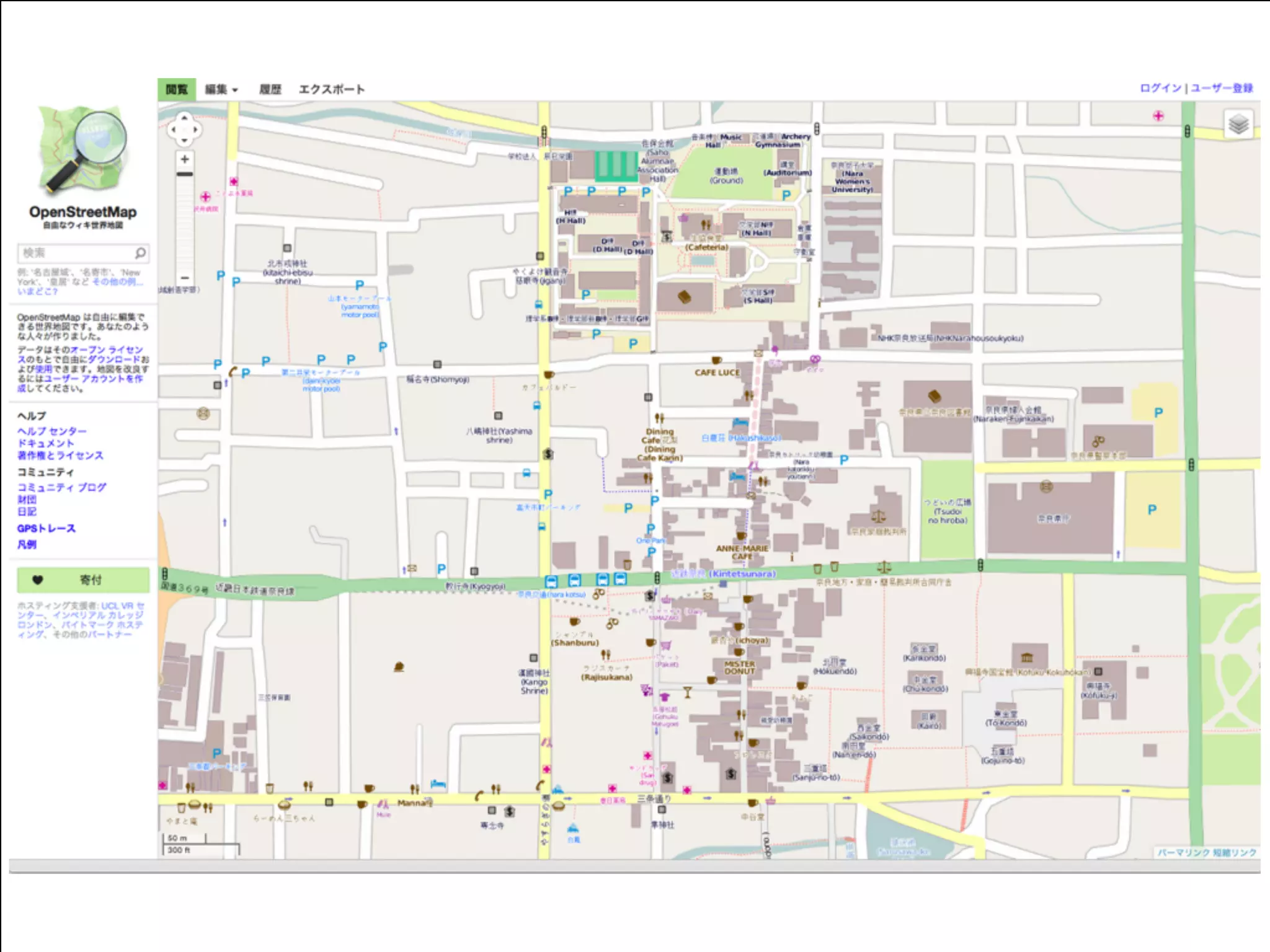
Task: Open the map layers panel icon
Action: pos(1238,125)
